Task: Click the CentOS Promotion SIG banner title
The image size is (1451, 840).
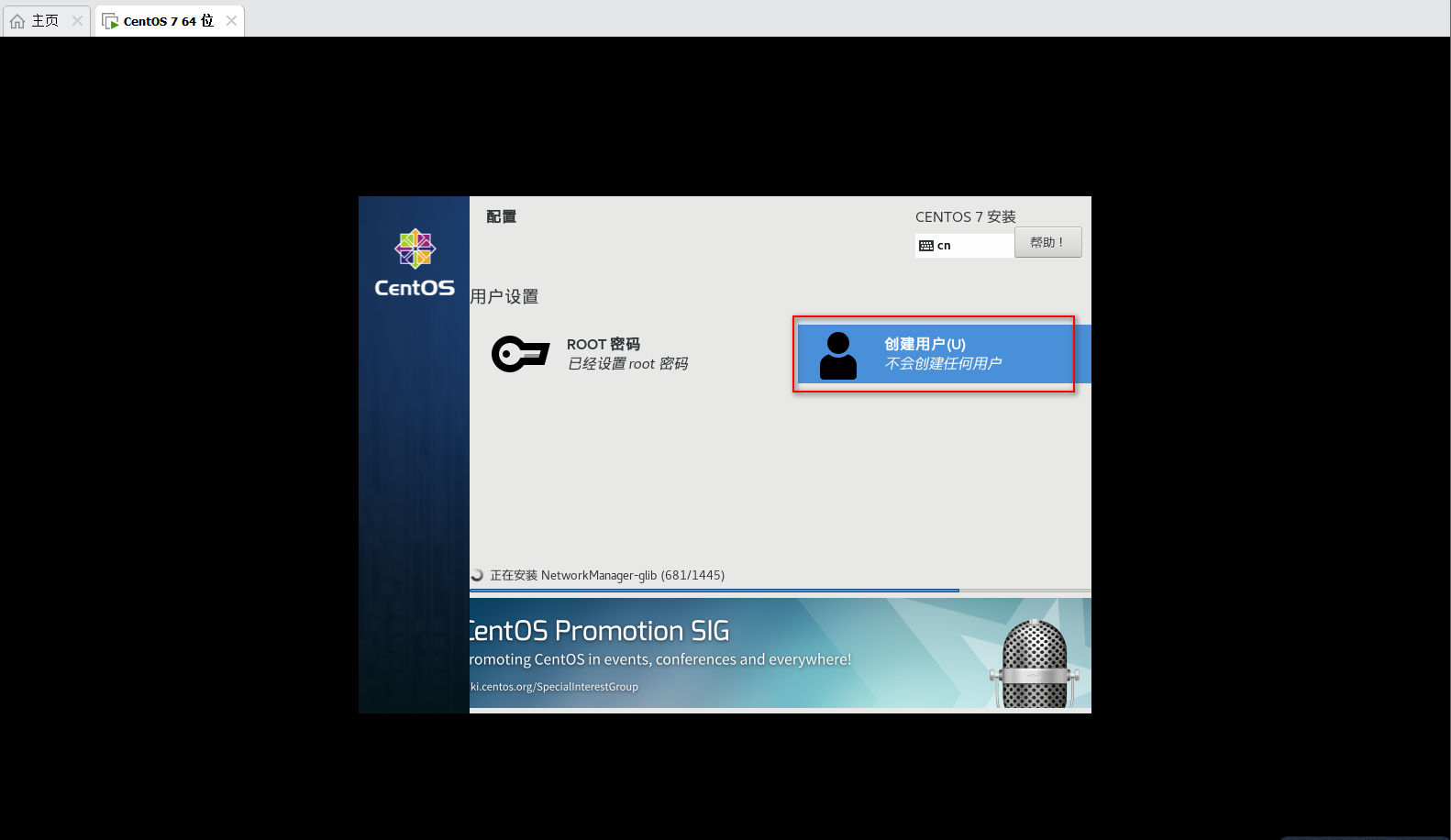Action: point(600,631)
